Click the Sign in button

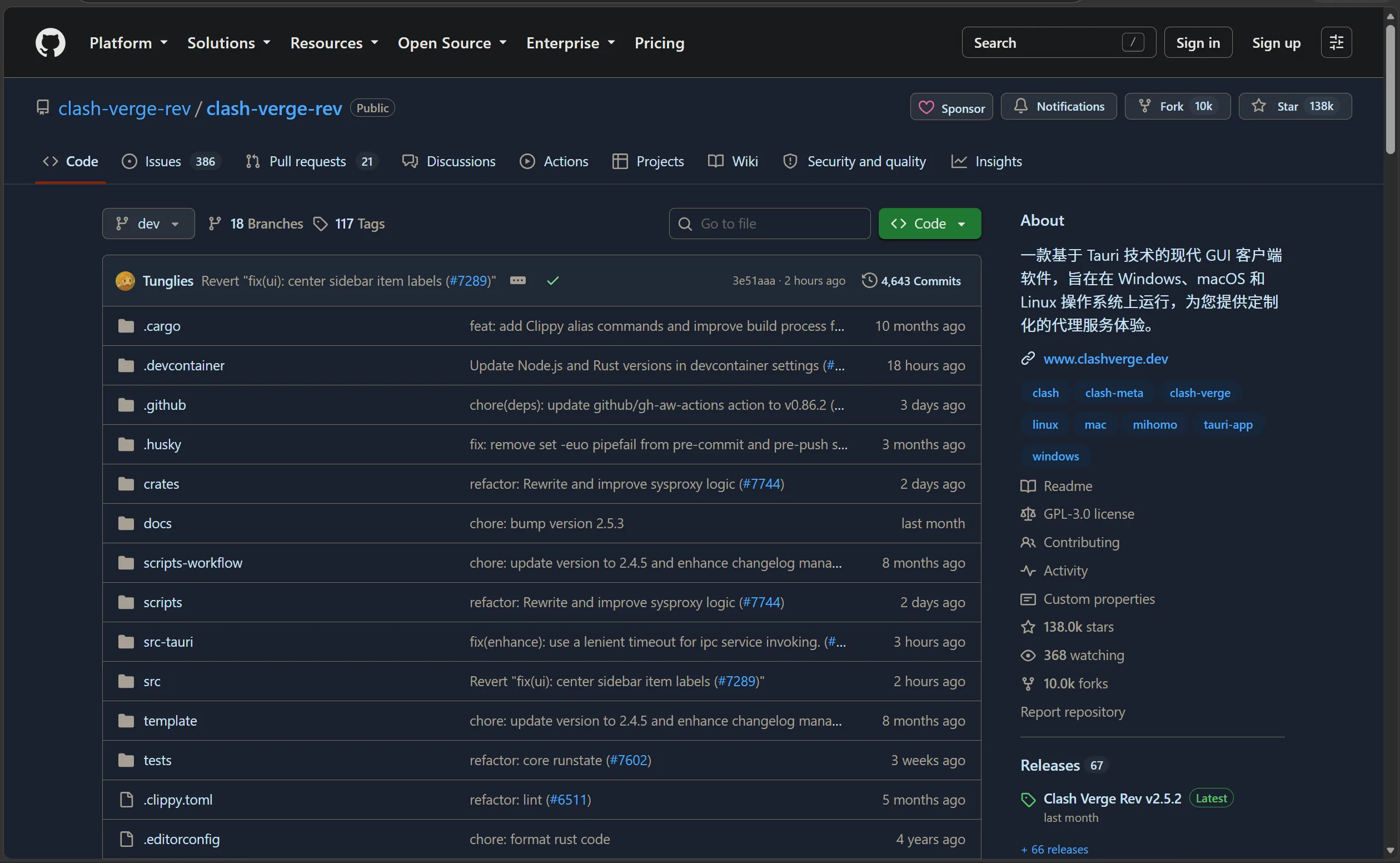pos(1198,43)
